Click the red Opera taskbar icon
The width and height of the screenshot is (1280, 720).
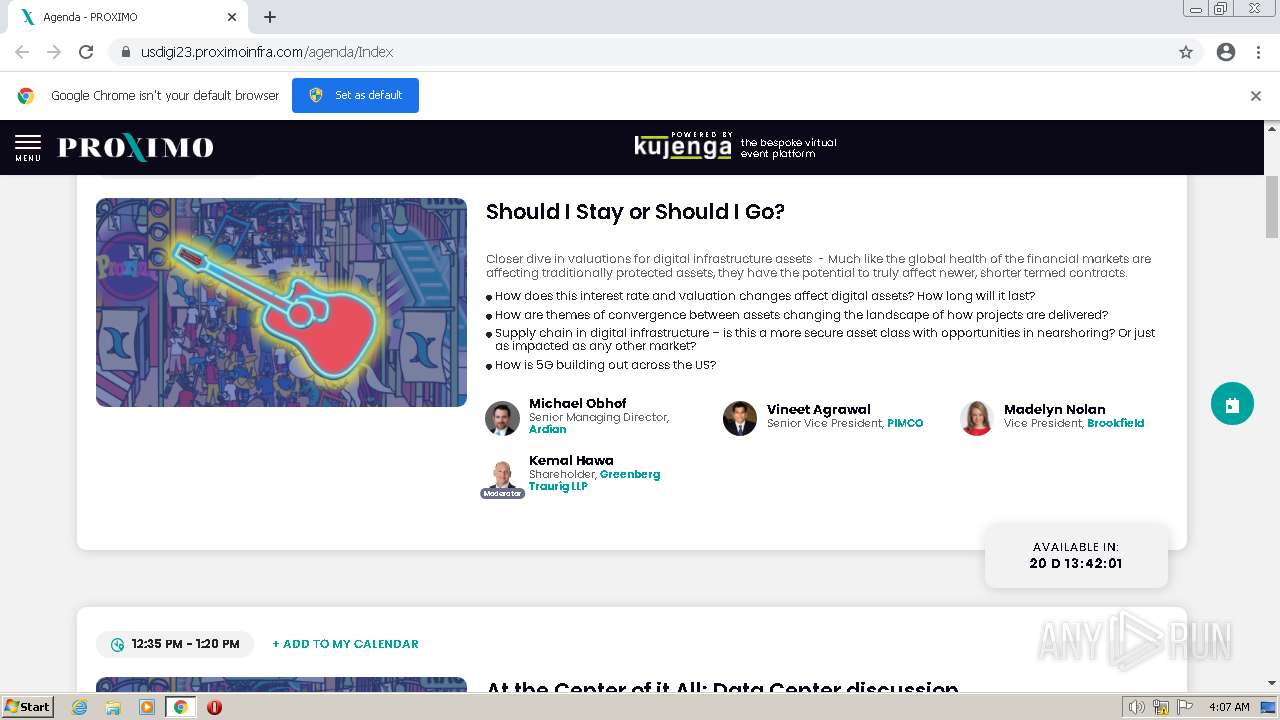click(x=214, y=707)
